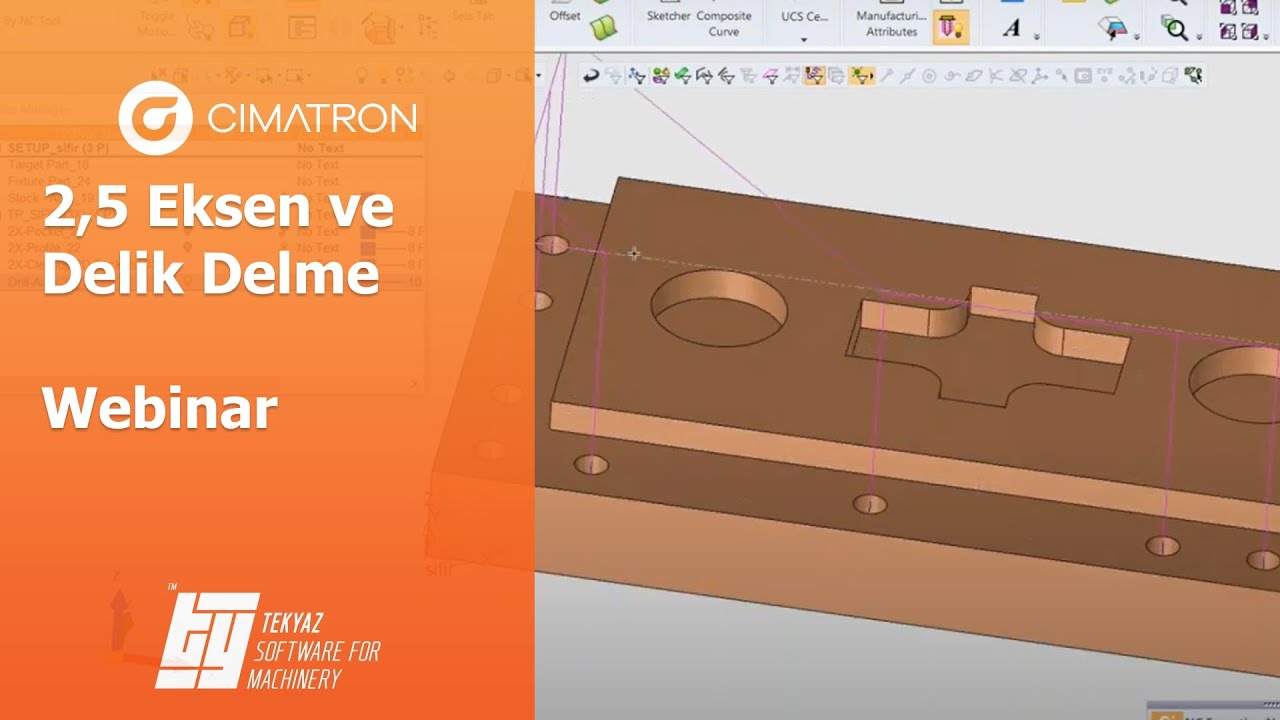
Task: Click the Offset ribbon button
Action: click(x=565, y=16)
